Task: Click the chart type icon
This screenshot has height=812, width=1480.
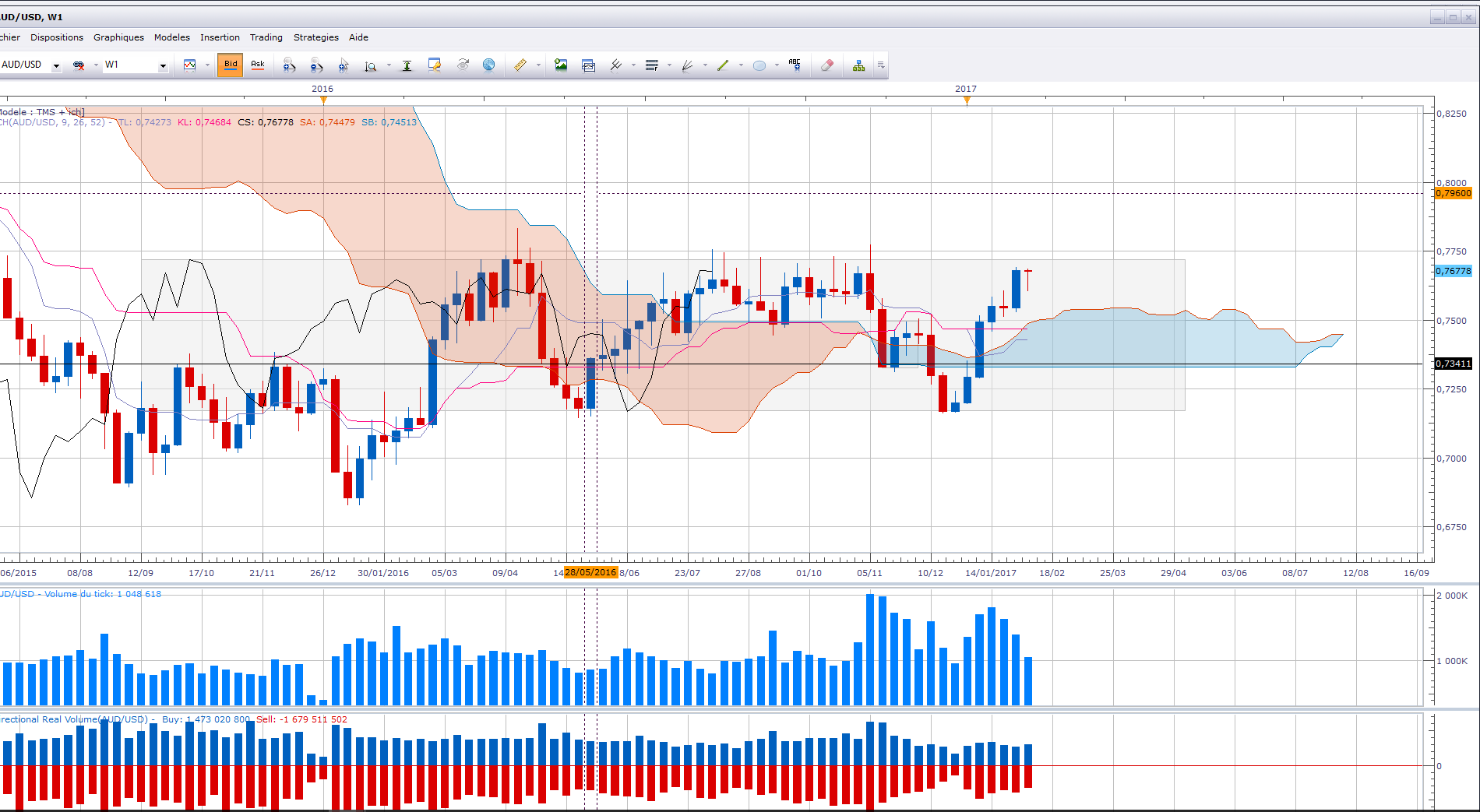Action: point(189,65)
